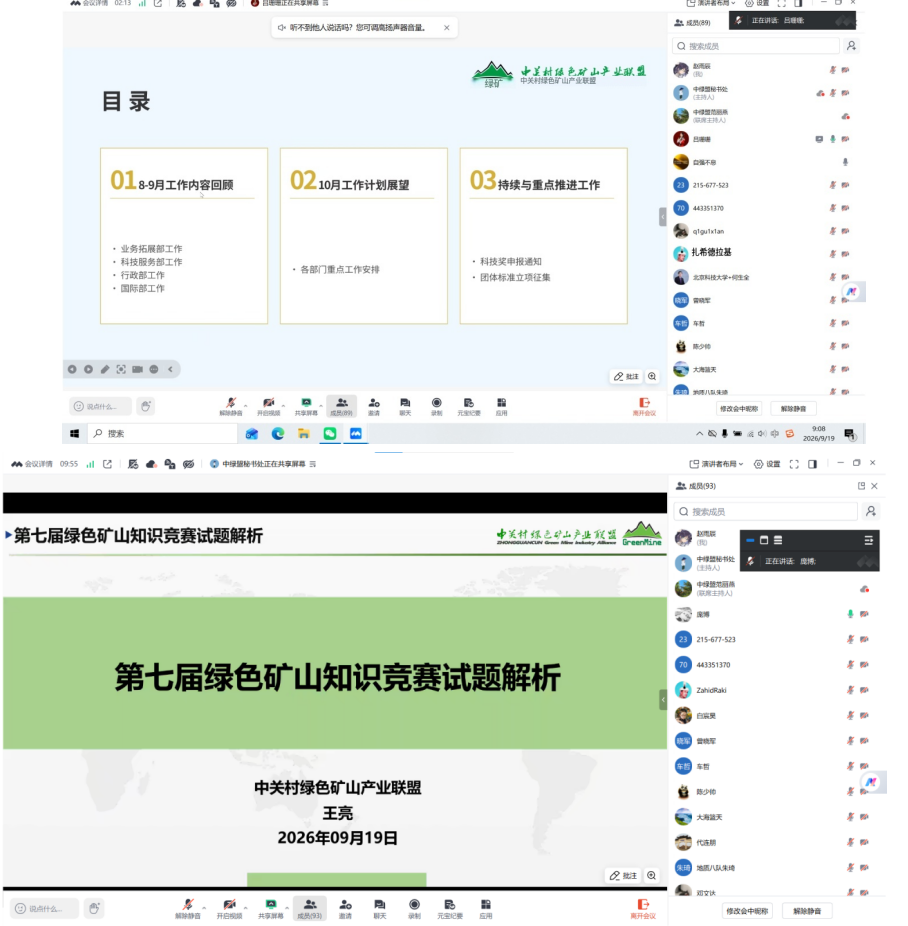908x926 pixels.
Task: Click Windows taskbar 搜索 box
Action: pos(163,433)
